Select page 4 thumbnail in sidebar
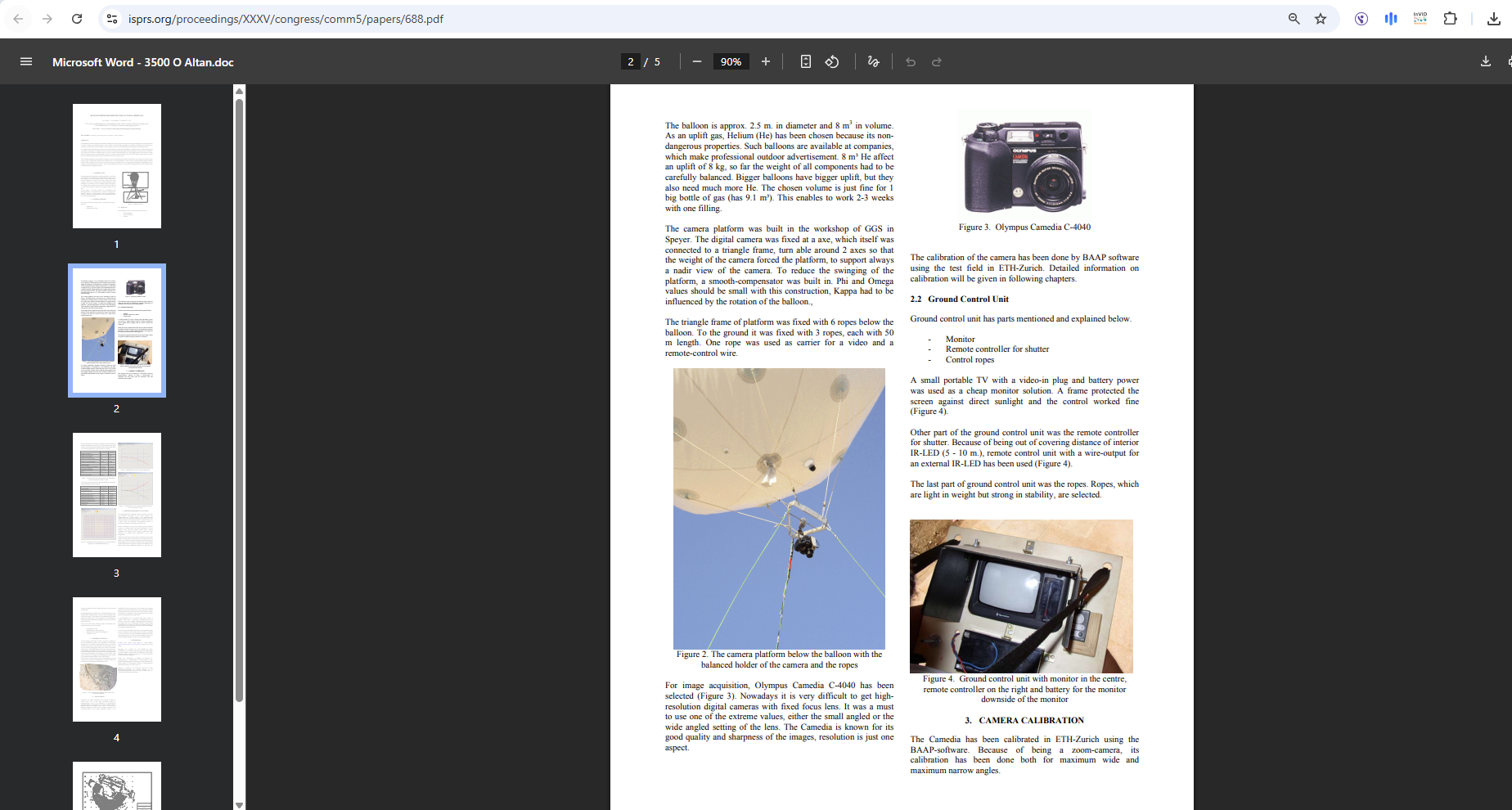 tap(117, 659)
